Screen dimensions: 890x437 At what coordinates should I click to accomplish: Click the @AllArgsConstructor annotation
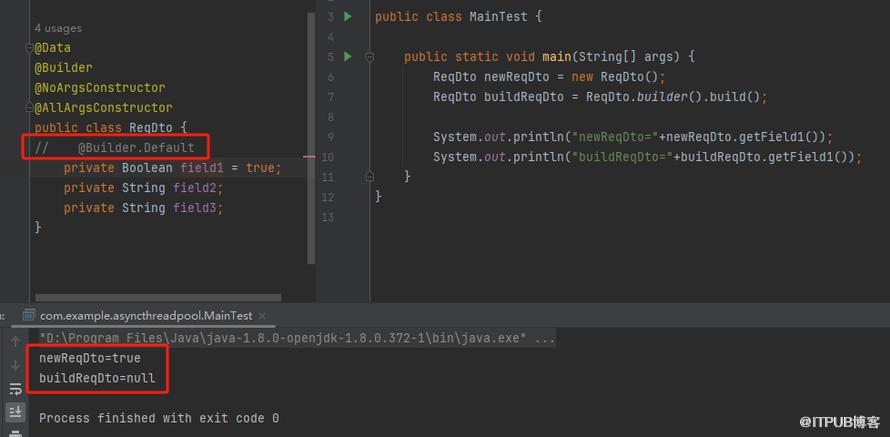coord(103,108)
